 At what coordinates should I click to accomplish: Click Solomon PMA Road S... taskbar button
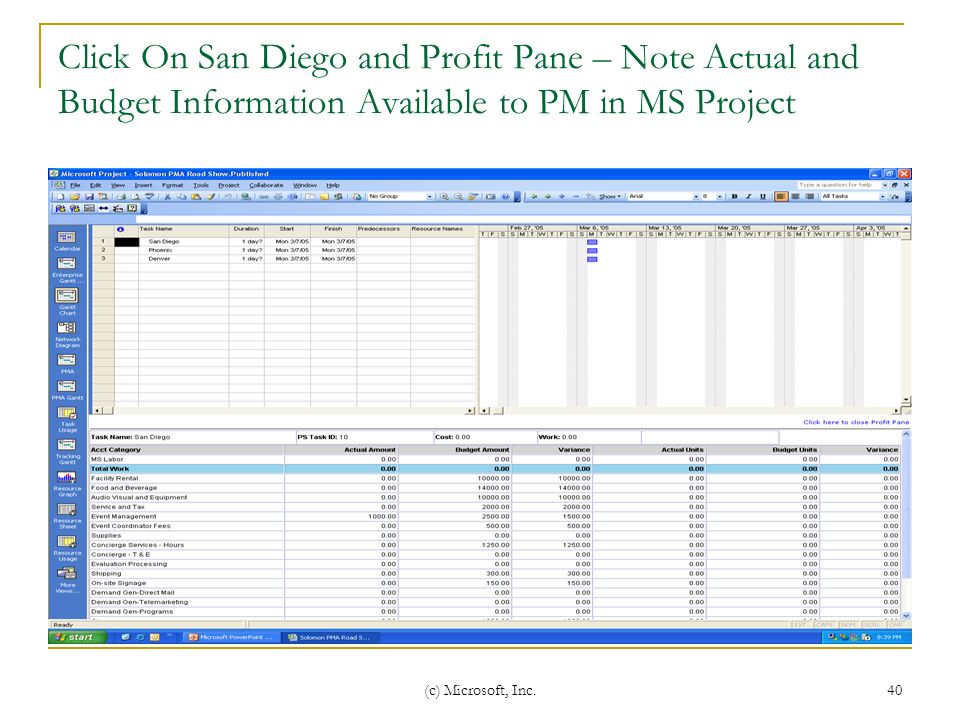pos(331,637)
